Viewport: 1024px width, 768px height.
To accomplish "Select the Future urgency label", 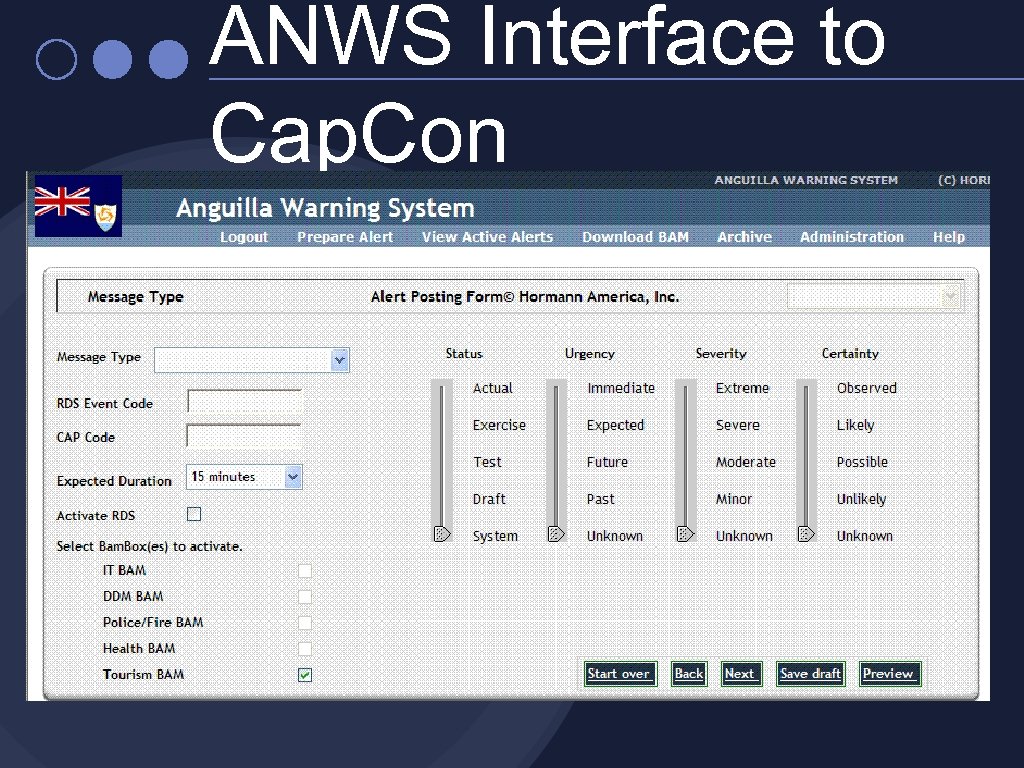I will pyautogui.click(x=607, y=462).
